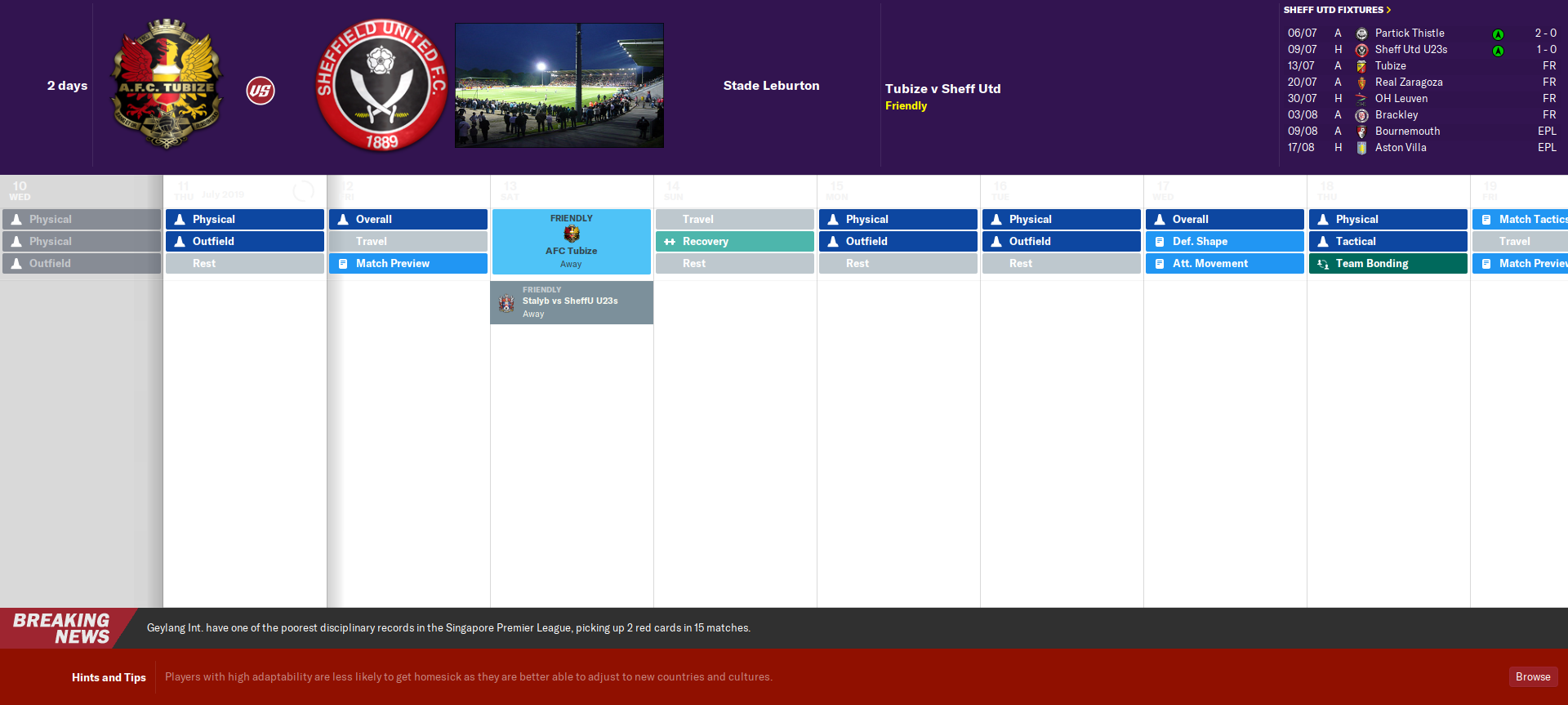Click the loading spinner on Thursday 11

point(303,191)
